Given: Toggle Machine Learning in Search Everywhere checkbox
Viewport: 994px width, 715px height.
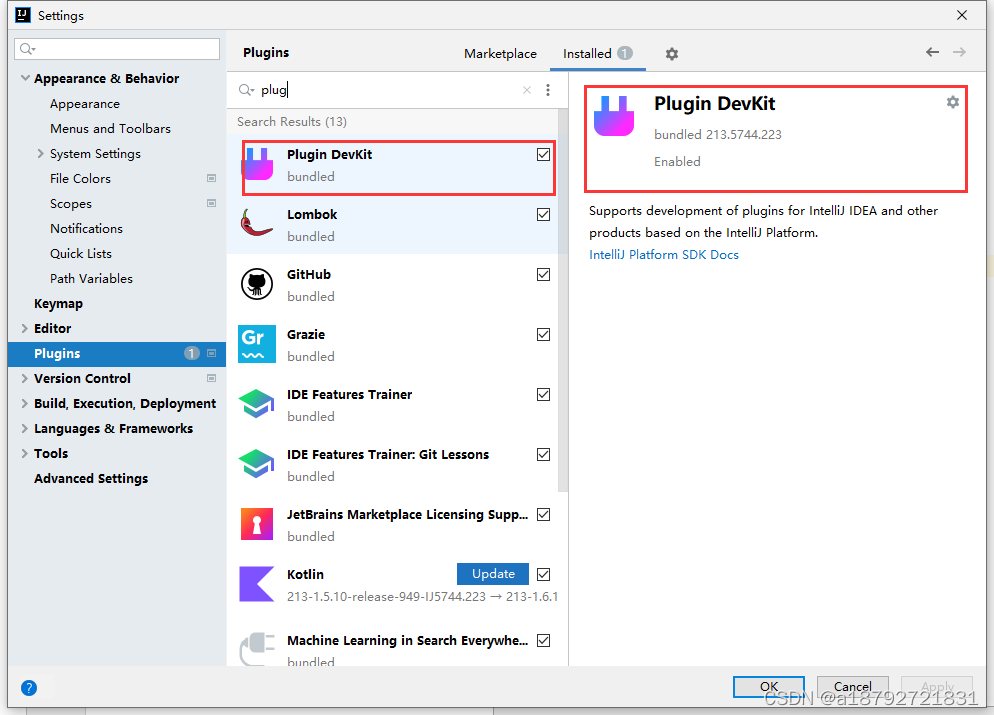Looking at the screenshot, I should 543,641.
